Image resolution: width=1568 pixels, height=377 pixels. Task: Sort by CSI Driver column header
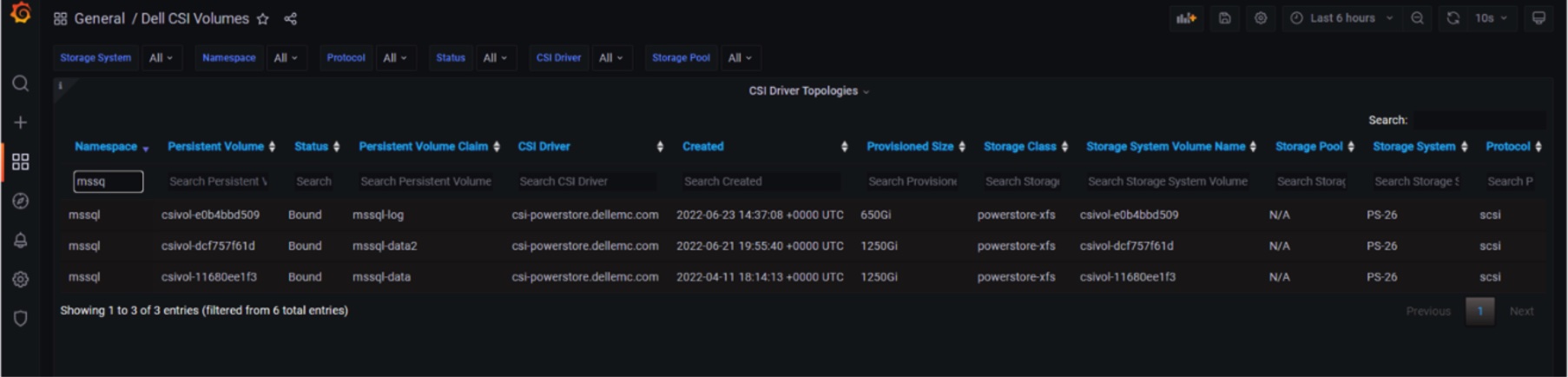590,147
